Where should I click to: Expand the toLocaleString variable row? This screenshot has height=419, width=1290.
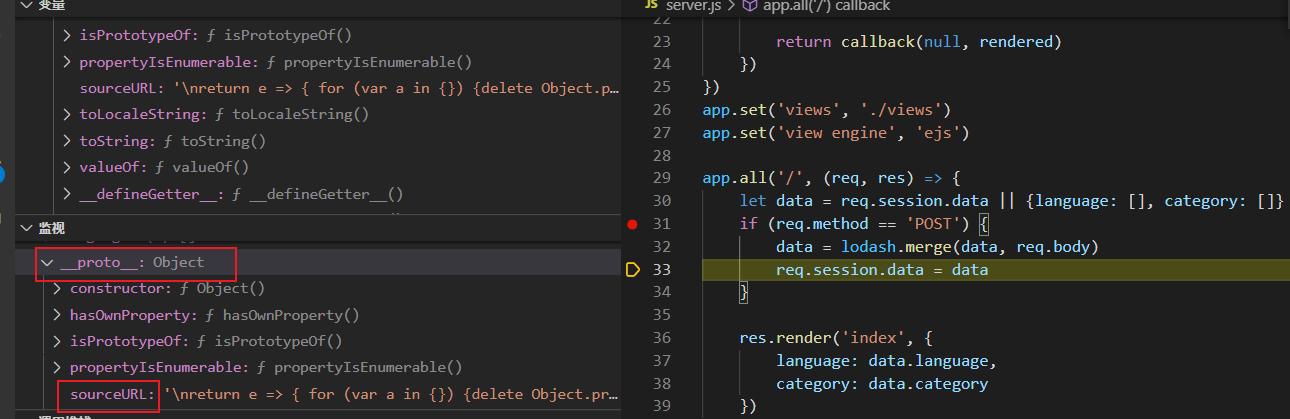point(67,114)
